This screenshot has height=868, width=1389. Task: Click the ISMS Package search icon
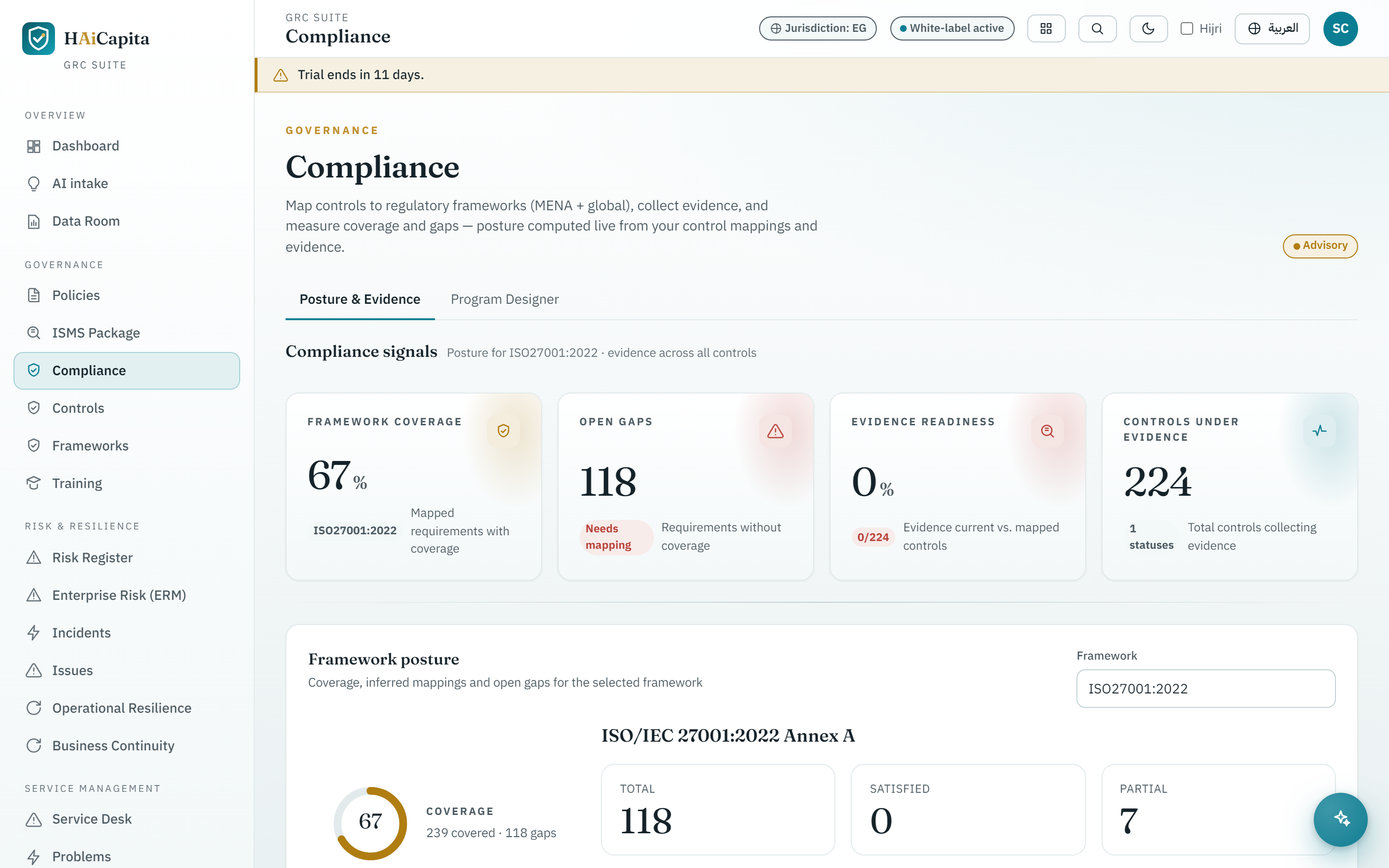coord(34,333)
